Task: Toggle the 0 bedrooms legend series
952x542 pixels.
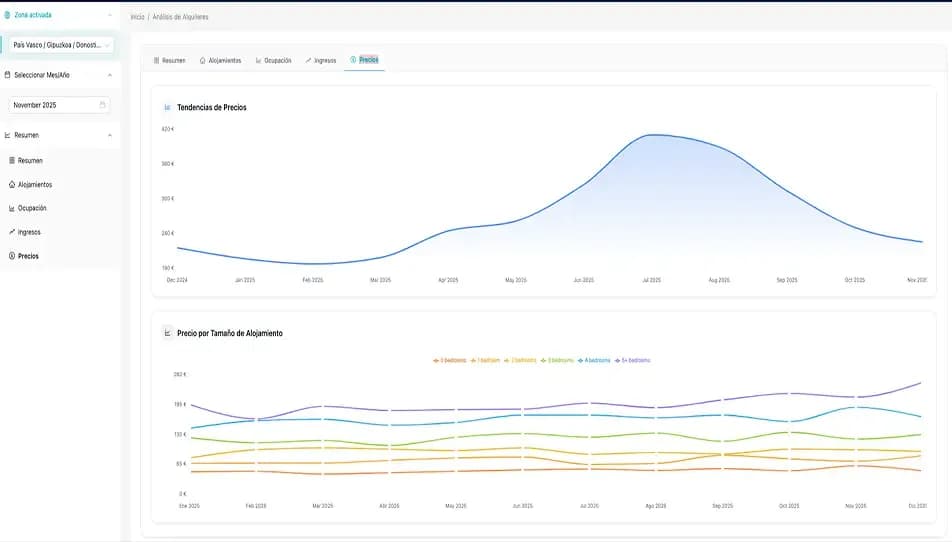Action: pyautogui.click(x=450, y=360)
